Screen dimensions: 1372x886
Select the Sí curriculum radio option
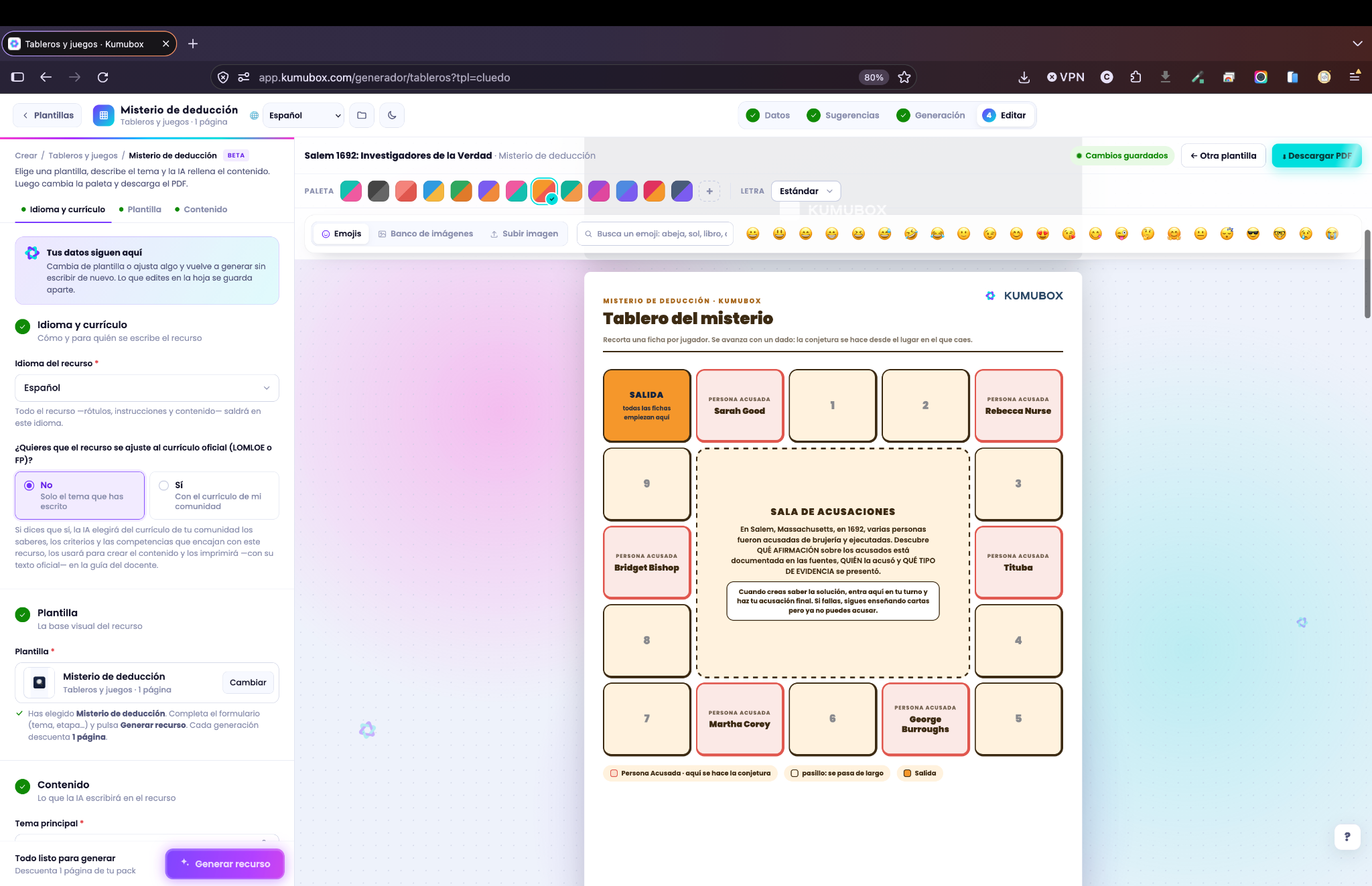(x=214, y=496)
